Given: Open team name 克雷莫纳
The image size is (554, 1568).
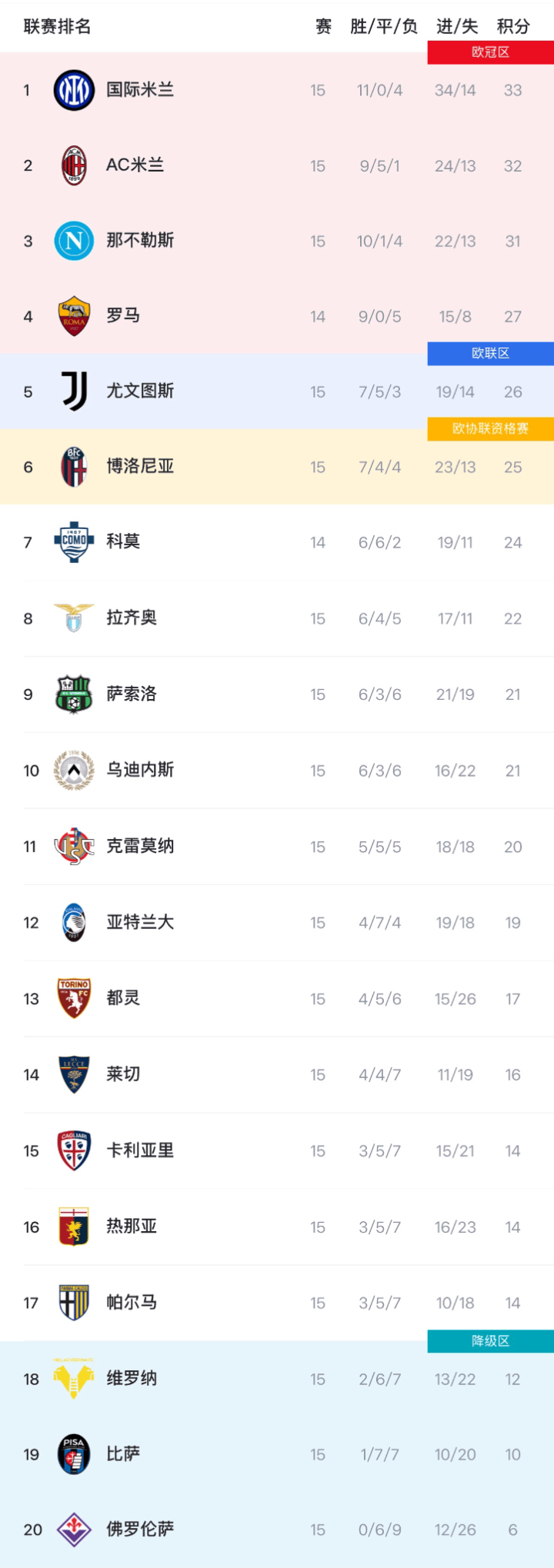Looking at the screenshot, I should point(140,847).
